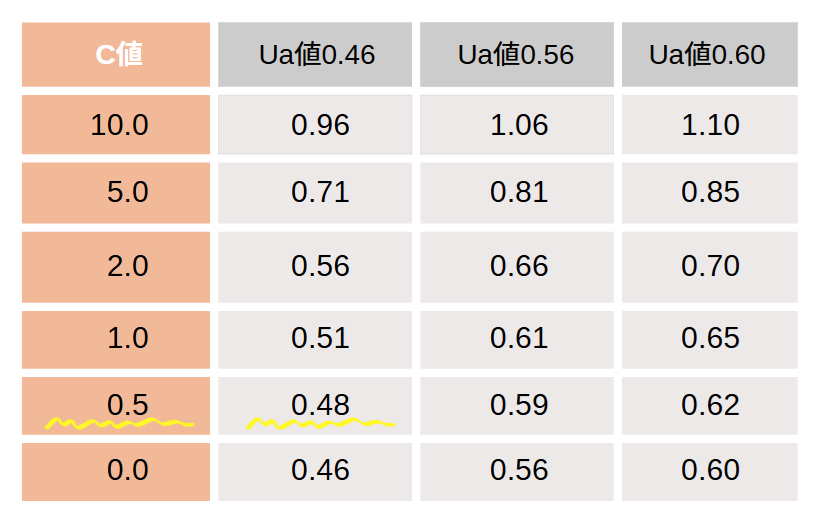Select the 2.0 row label cell
Image resolution: width=823 pixels, height=523 pixels.
click(118, 266)
